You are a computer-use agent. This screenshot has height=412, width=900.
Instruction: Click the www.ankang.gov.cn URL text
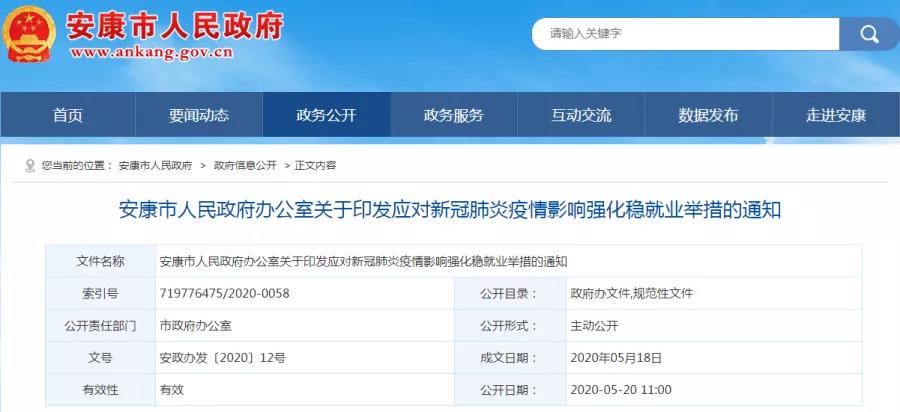152,52
